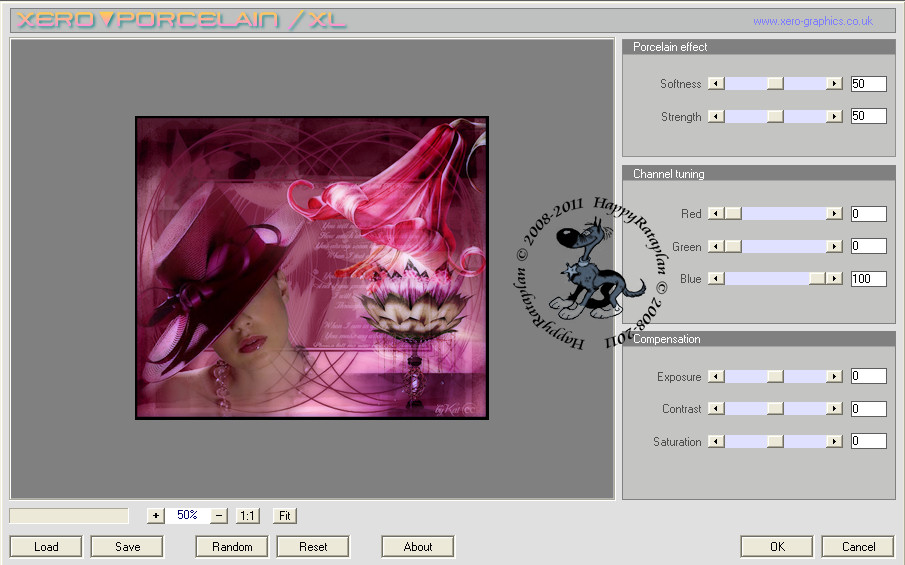The image size is (905, 565).
Task: Click the Red value field
Action: coord(869,214)
